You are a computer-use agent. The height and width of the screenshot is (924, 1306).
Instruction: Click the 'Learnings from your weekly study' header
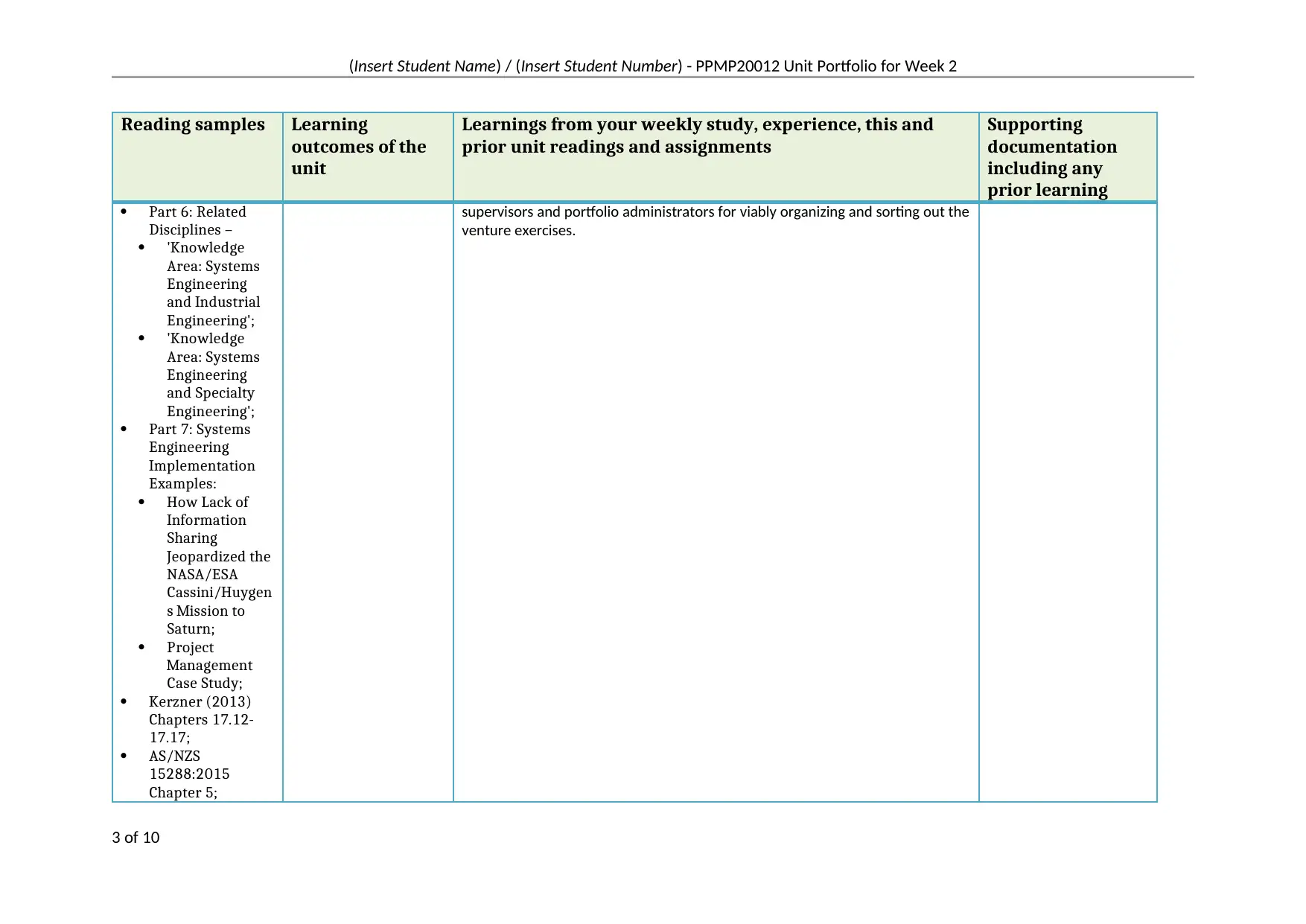click(697, 136)
